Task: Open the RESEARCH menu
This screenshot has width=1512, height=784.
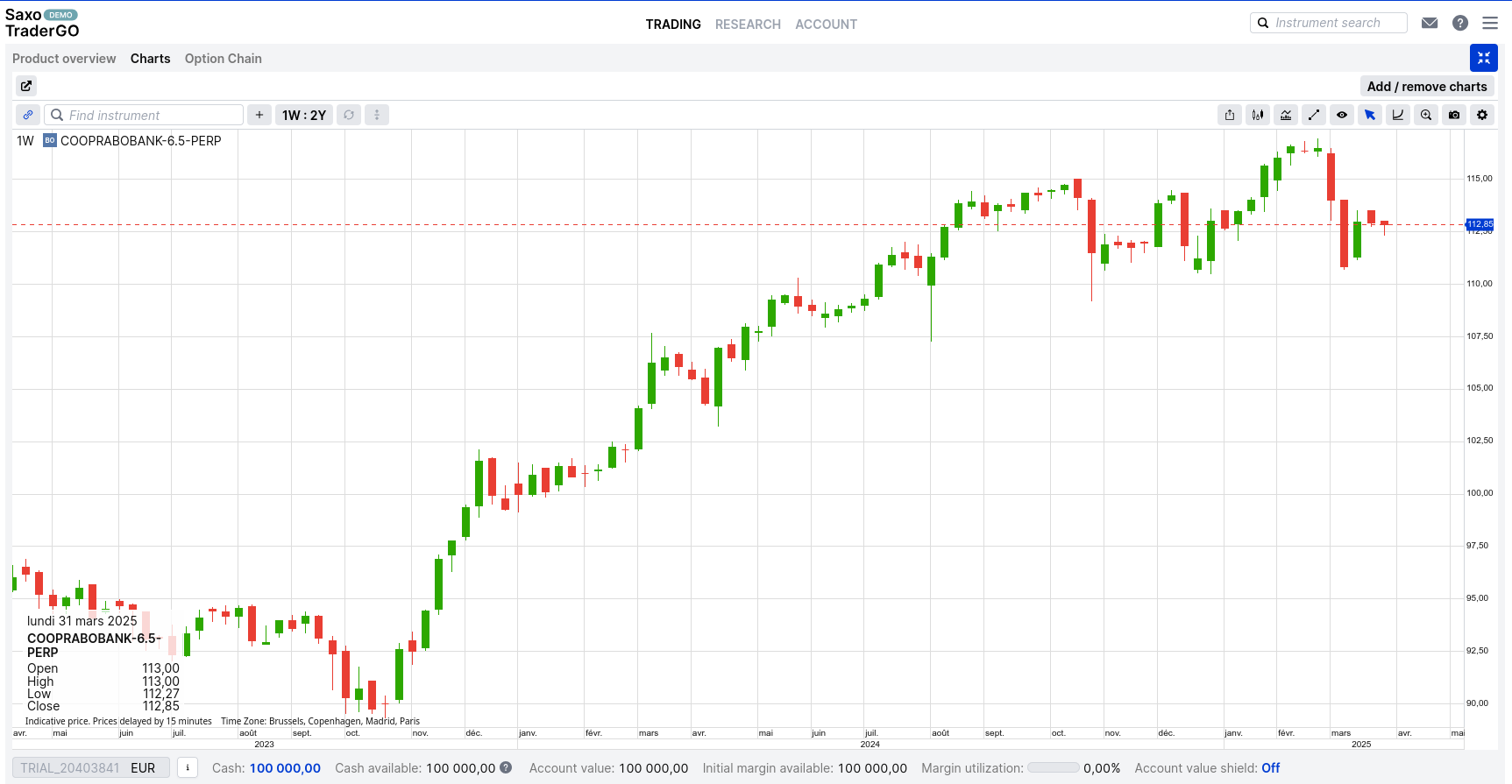Action: pyautogui.click(x=748, y=25)
